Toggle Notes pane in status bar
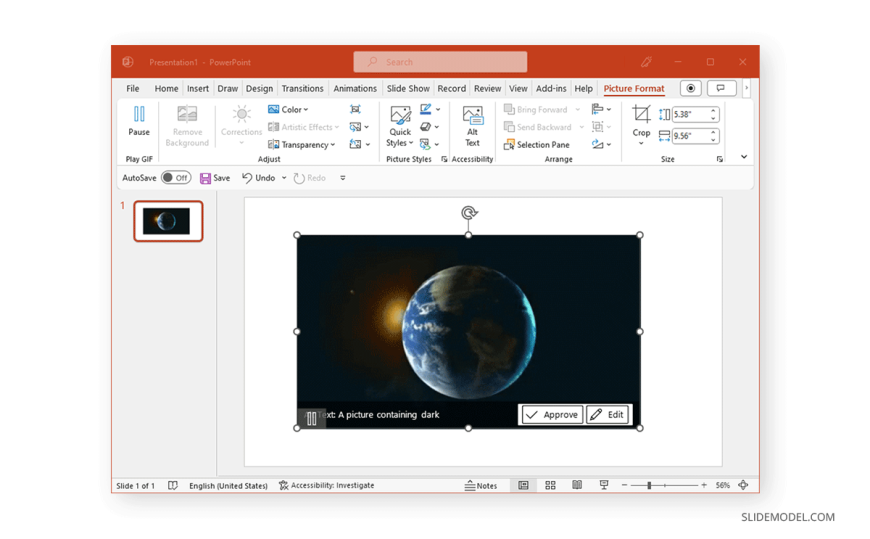This screenshot has width=870, height=539. (x=480, y=485)
